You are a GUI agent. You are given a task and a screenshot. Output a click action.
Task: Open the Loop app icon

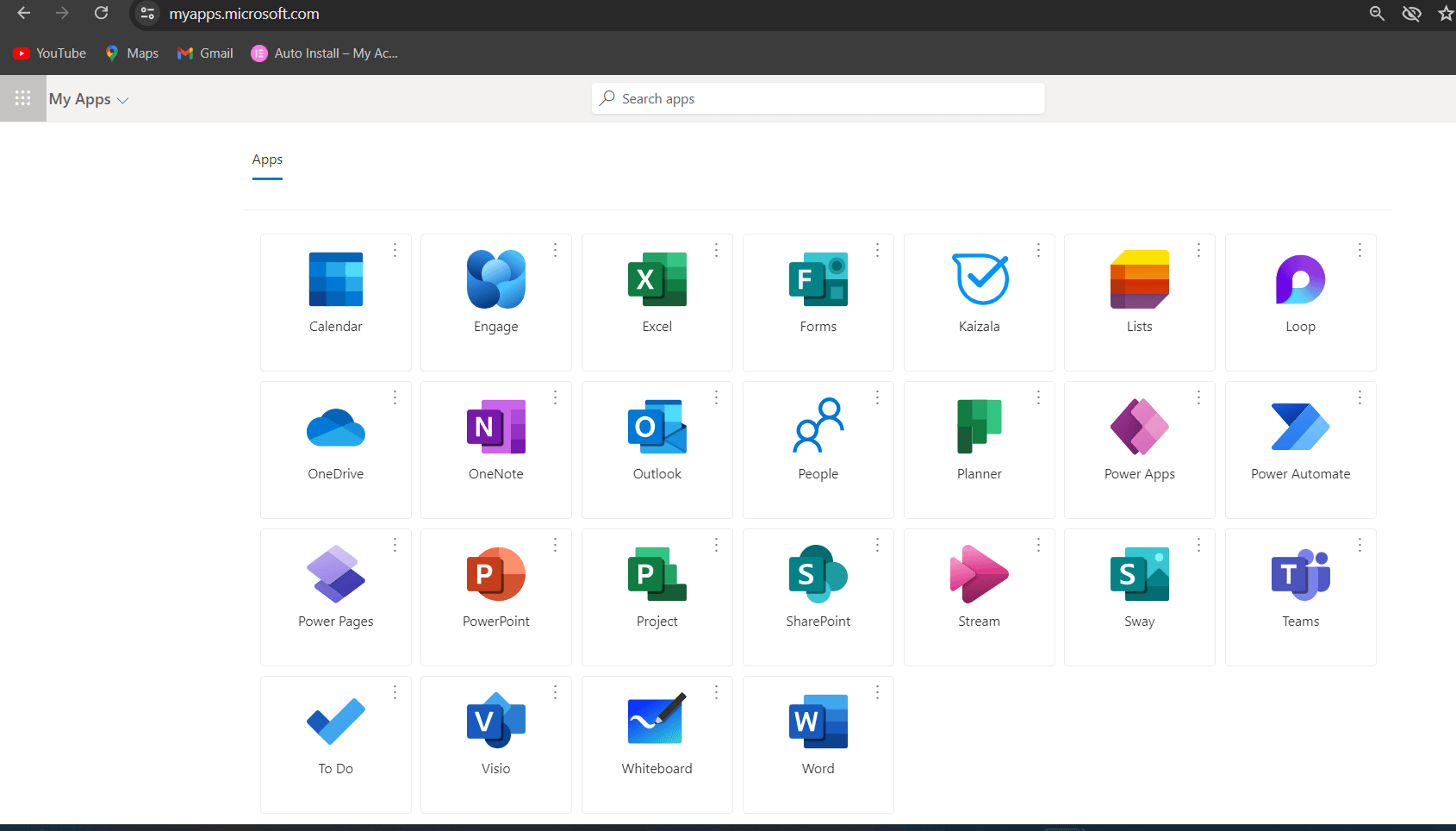(x=1301, y=279)
